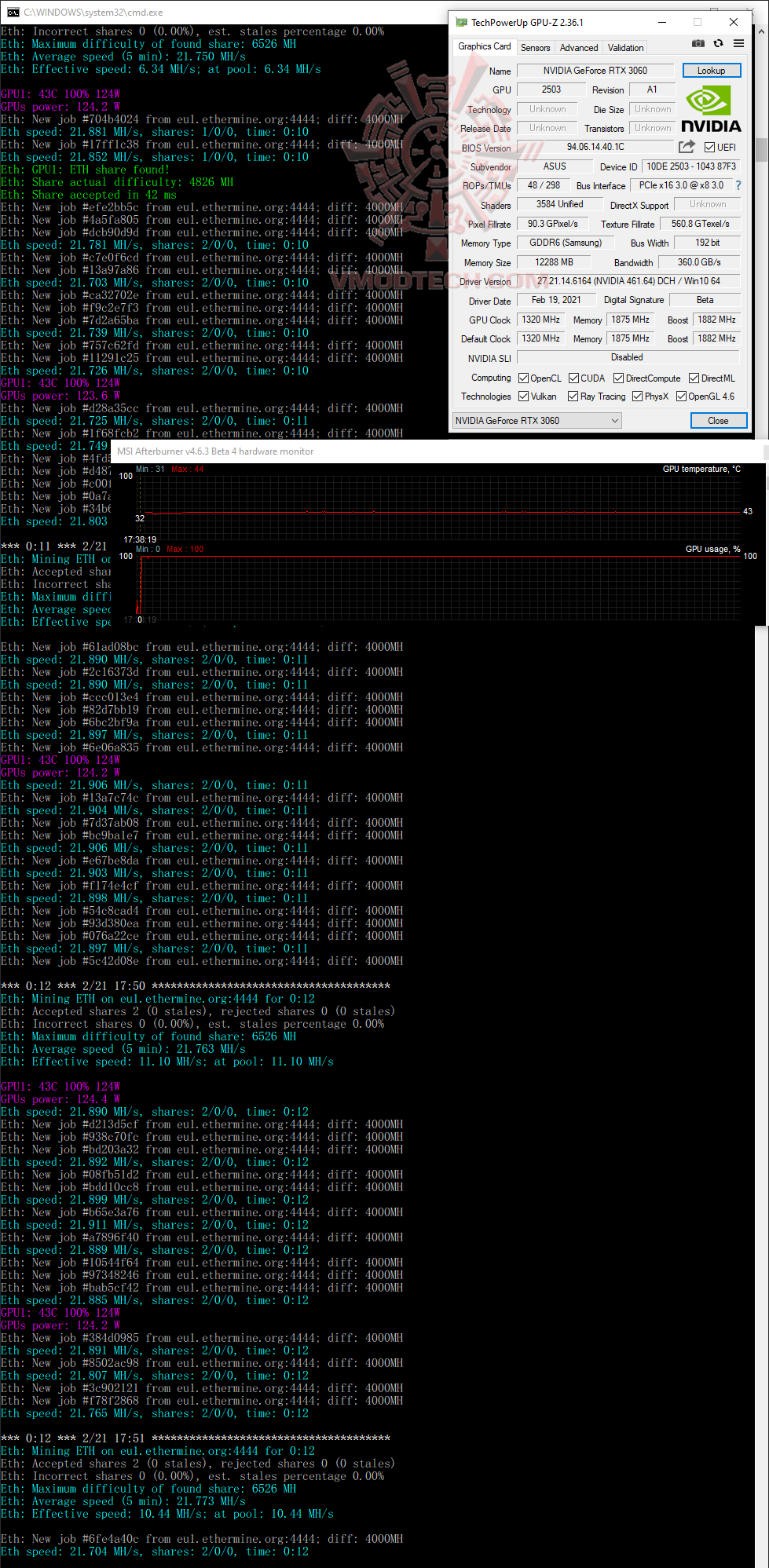The height and width of the screenshot is (1568, 769).
Task: Open the GPU-Z hamburger menu
Action: pyautogui.click(x=738, y=43)
